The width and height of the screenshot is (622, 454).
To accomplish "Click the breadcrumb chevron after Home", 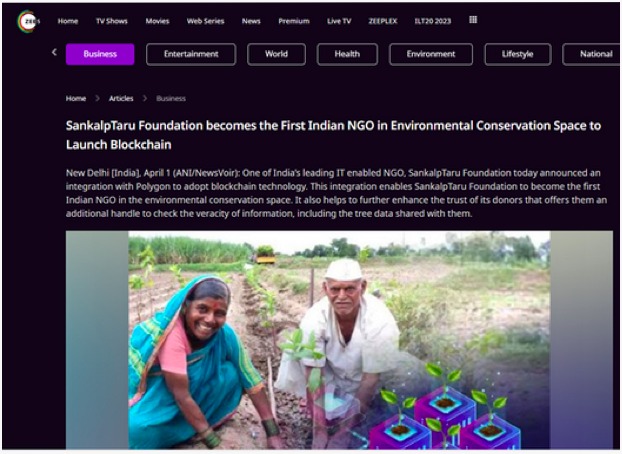I will 98,98.
